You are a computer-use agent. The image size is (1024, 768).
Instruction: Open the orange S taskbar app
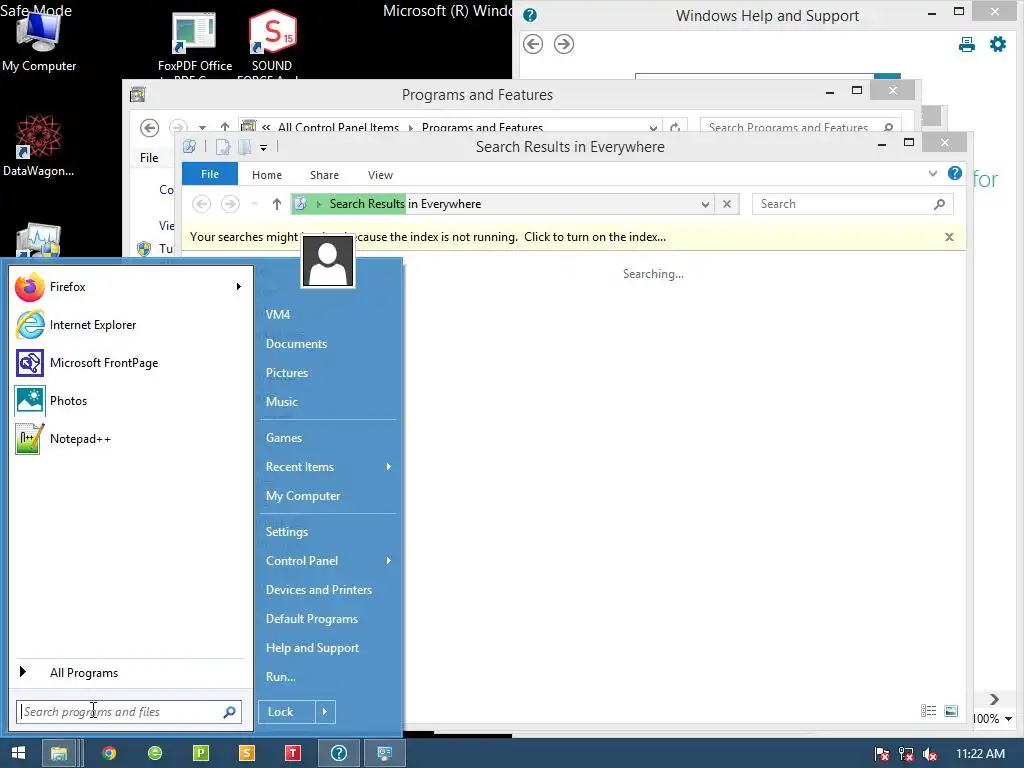point(247,753)
